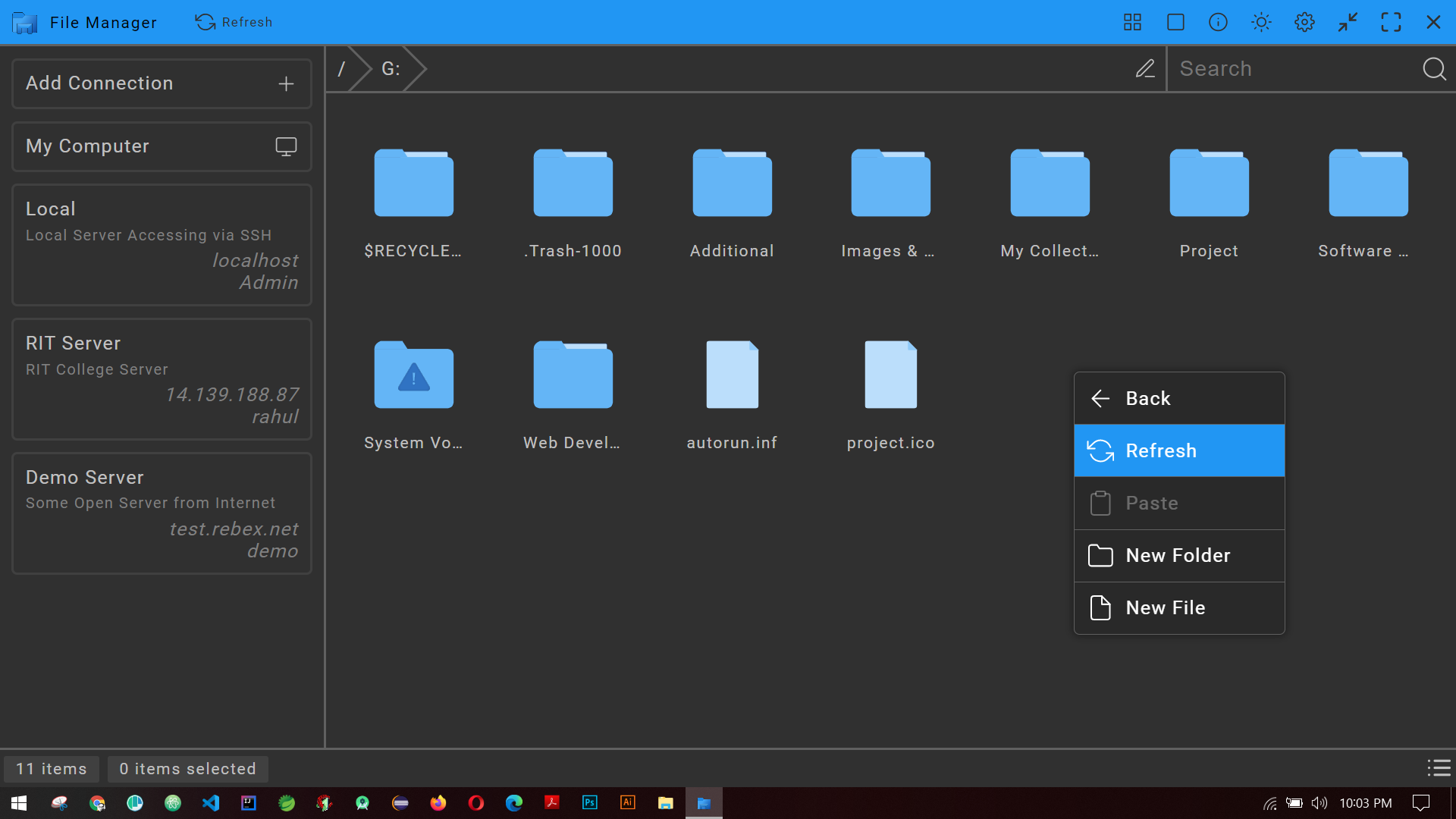Edit the path using pencil icon
Image resolution: width=1456 pixels, height=819 pixels.
[1145, 68]
